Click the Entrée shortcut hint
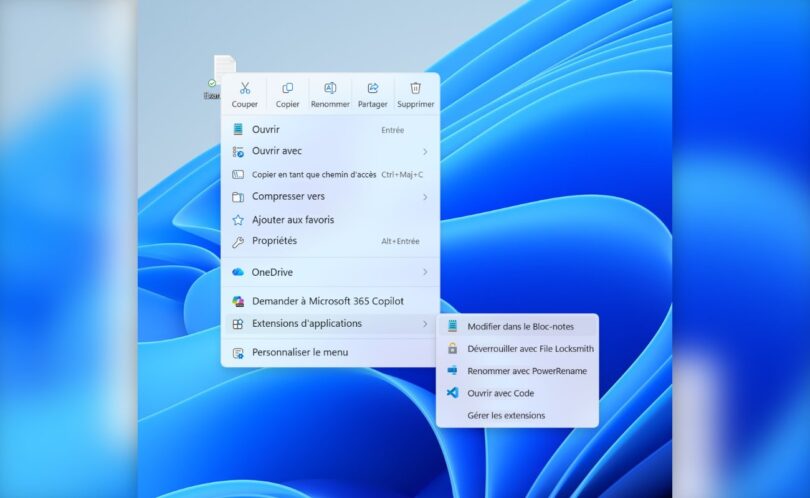 393,130
